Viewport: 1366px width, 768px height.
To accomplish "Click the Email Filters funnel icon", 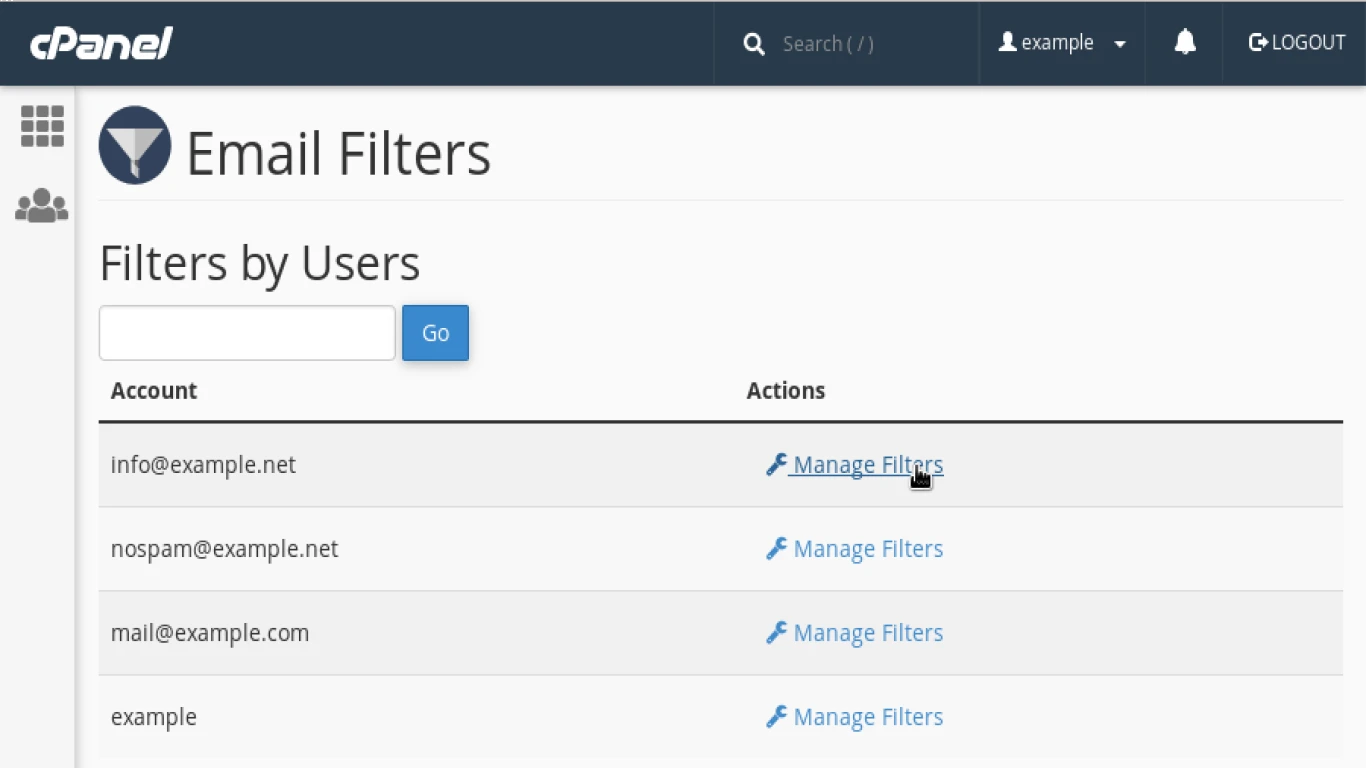I will (135, 145).
